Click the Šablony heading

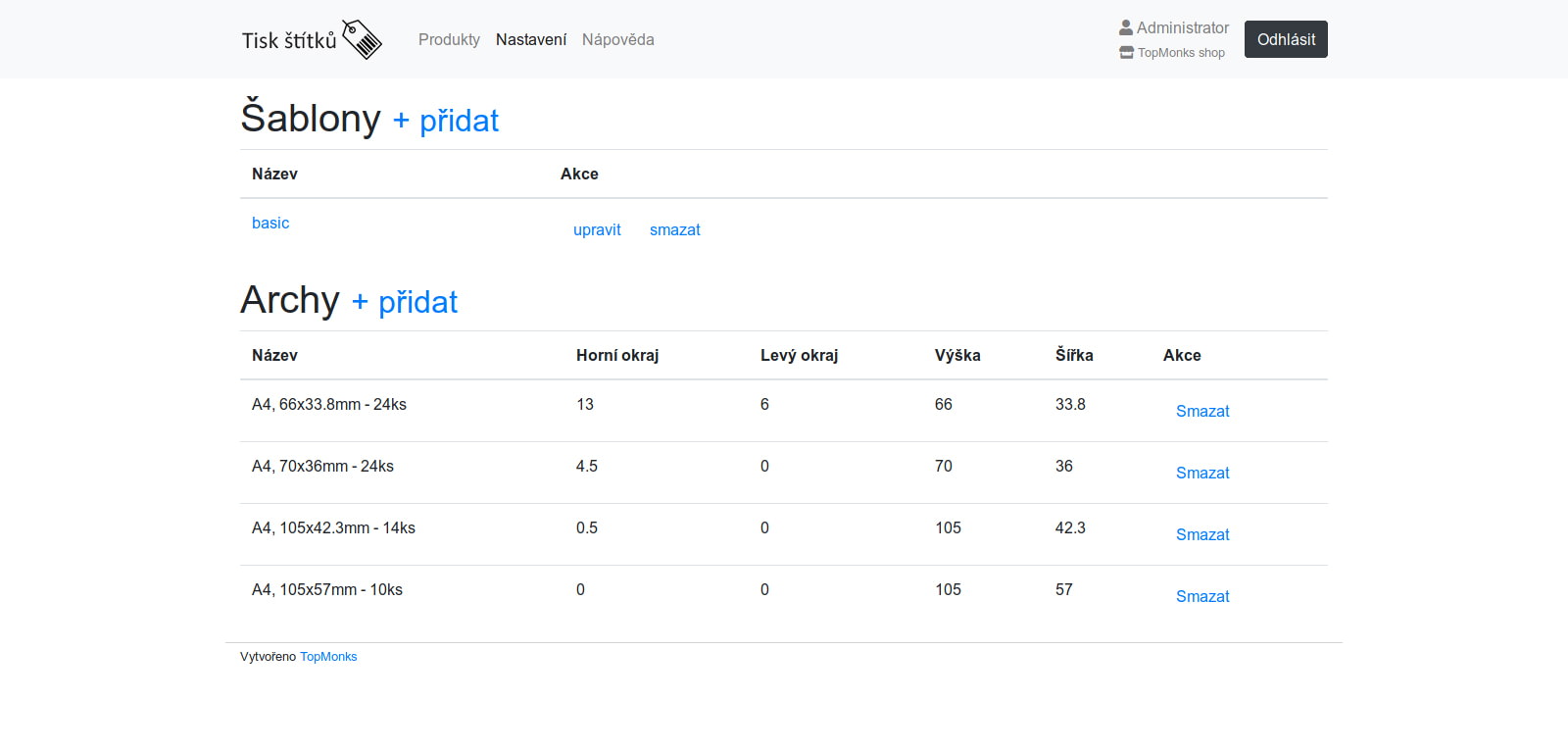(x=311, y=118)
